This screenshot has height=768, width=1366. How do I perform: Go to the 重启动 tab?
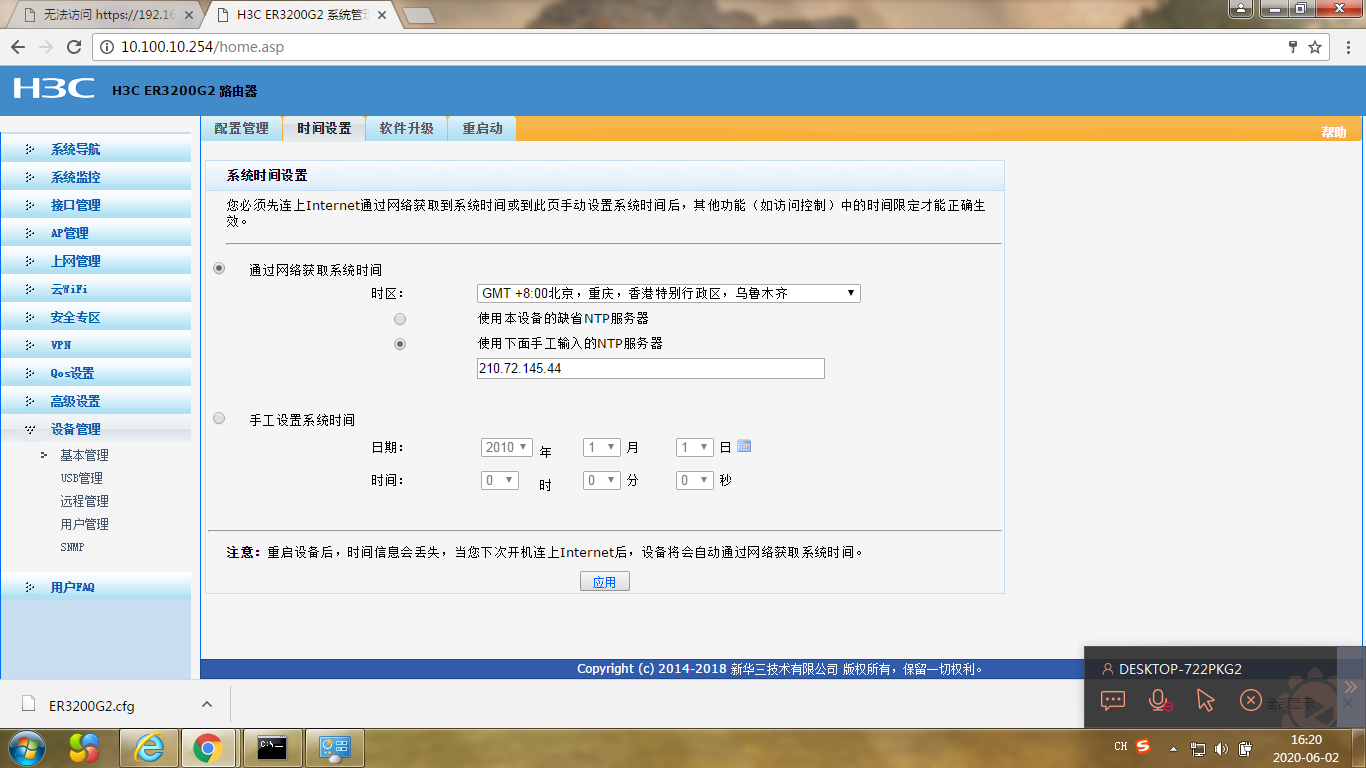pos(482,128)
